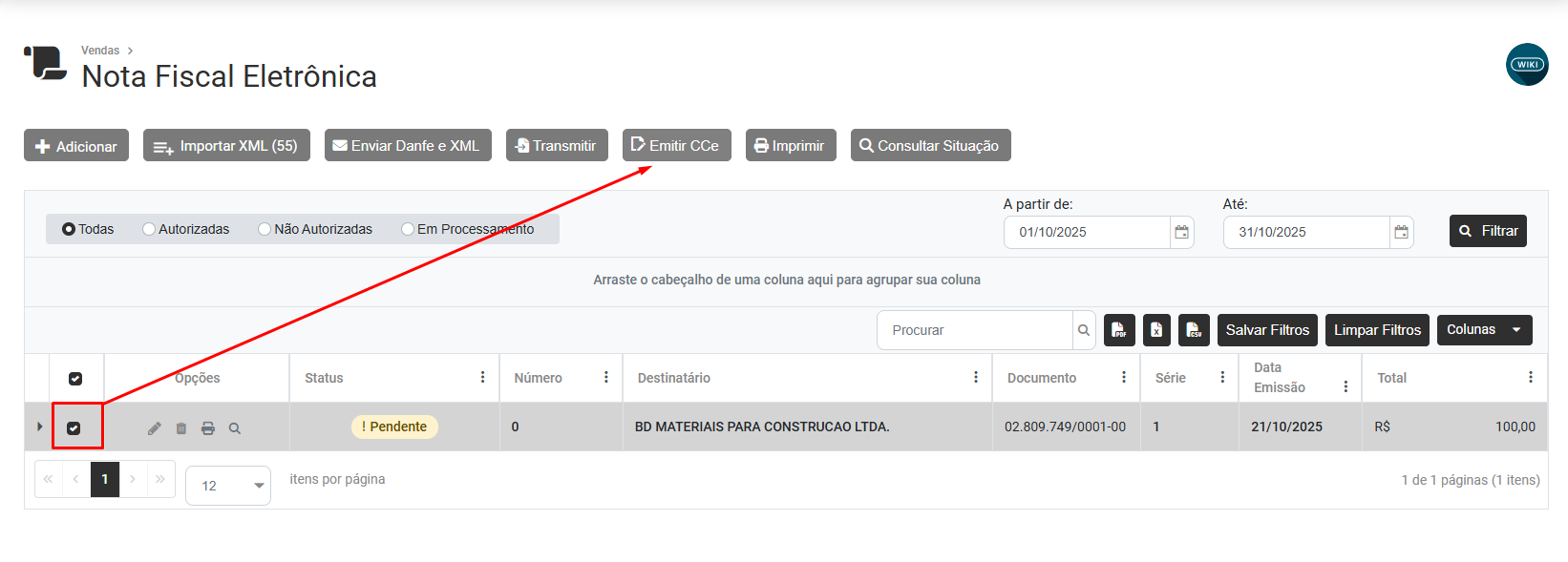The height and width of the screenshot is (562, 1568).
Task: Click Enviar Danfe e XML
Action: (x=408, y=145)
